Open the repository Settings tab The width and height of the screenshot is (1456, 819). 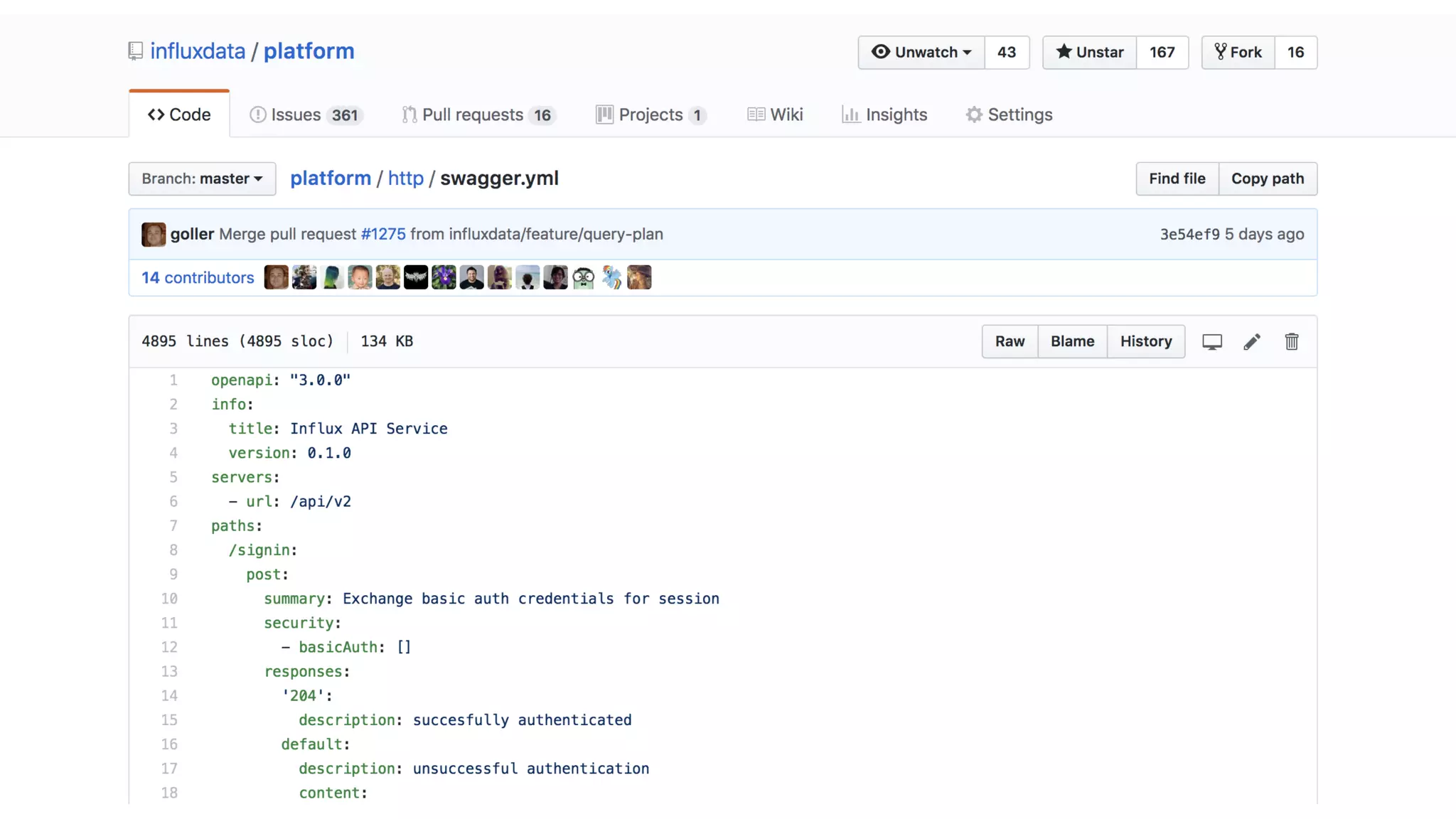pos(1009,114)
